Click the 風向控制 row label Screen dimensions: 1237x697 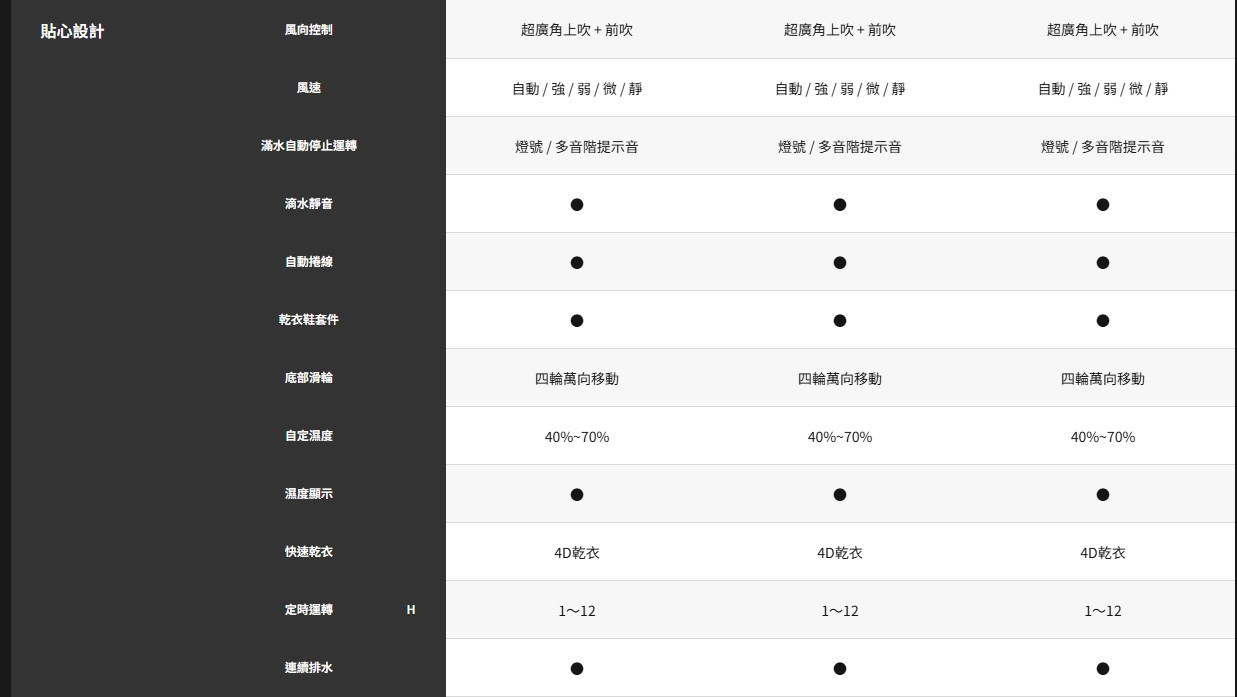pyautogui.click(x=308, y=30)
